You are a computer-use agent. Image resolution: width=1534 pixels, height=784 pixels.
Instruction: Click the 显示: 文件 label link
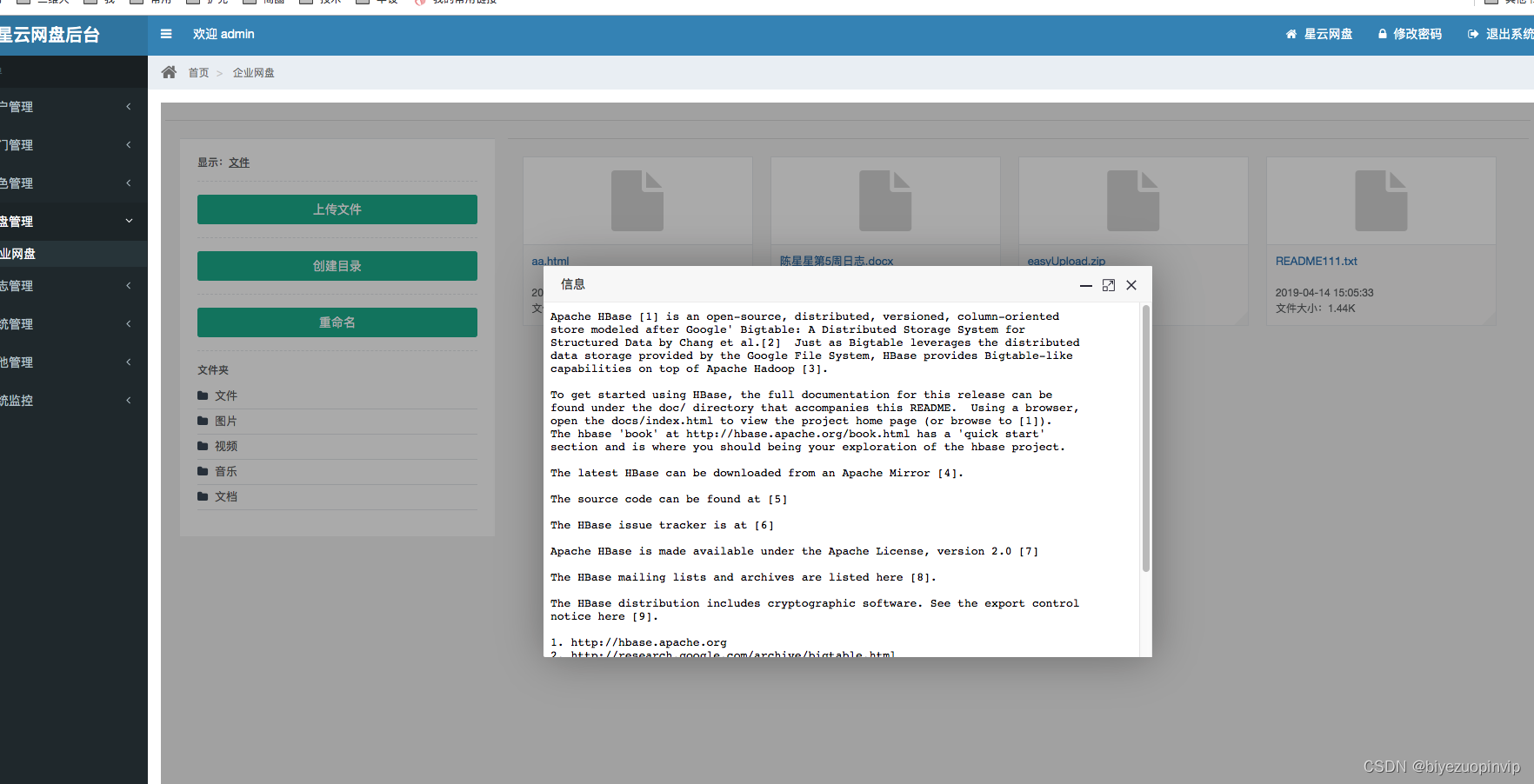239,163
